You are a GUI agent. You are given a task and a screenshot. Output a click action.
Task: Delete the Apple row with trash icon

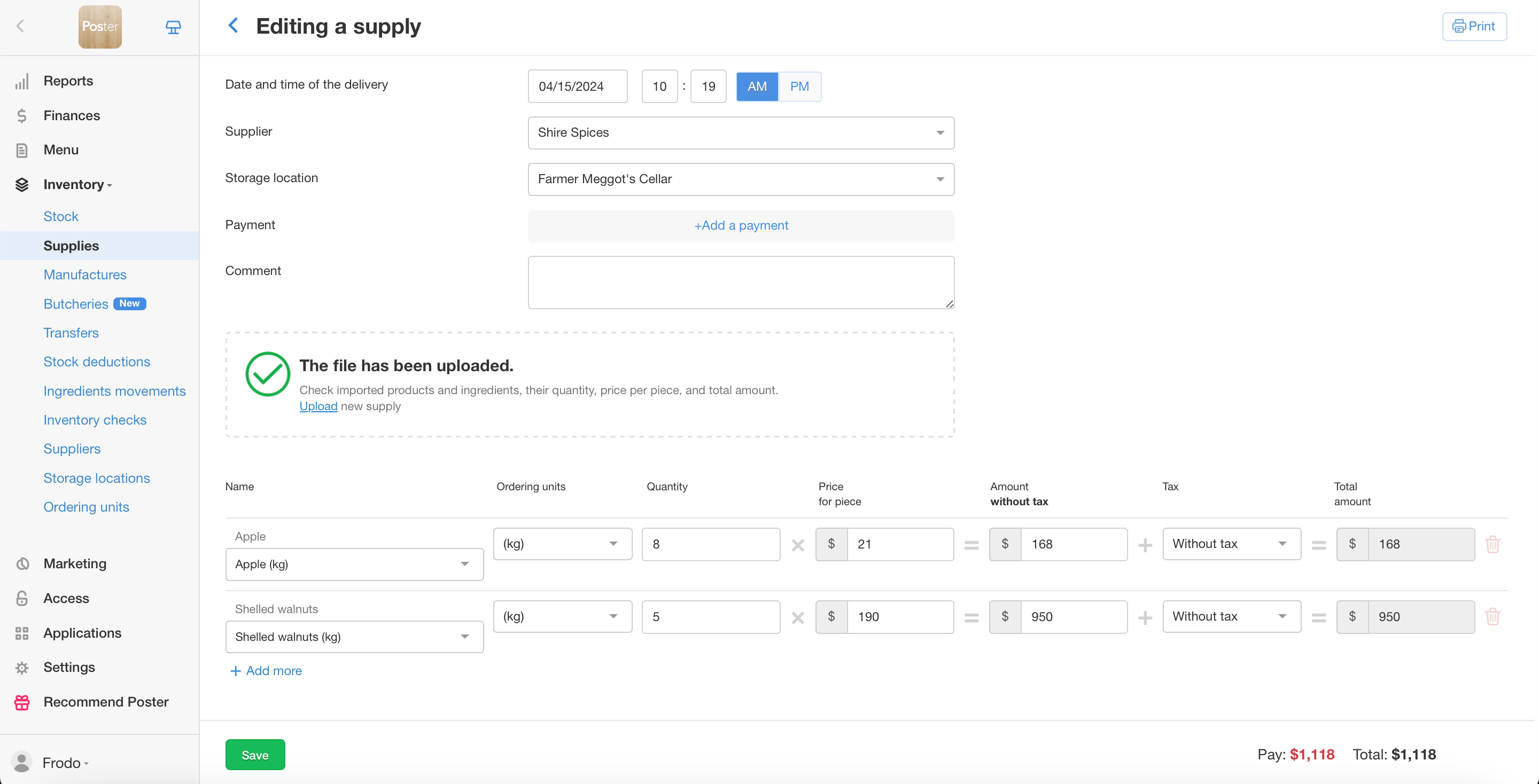[x=1492, y=544]
